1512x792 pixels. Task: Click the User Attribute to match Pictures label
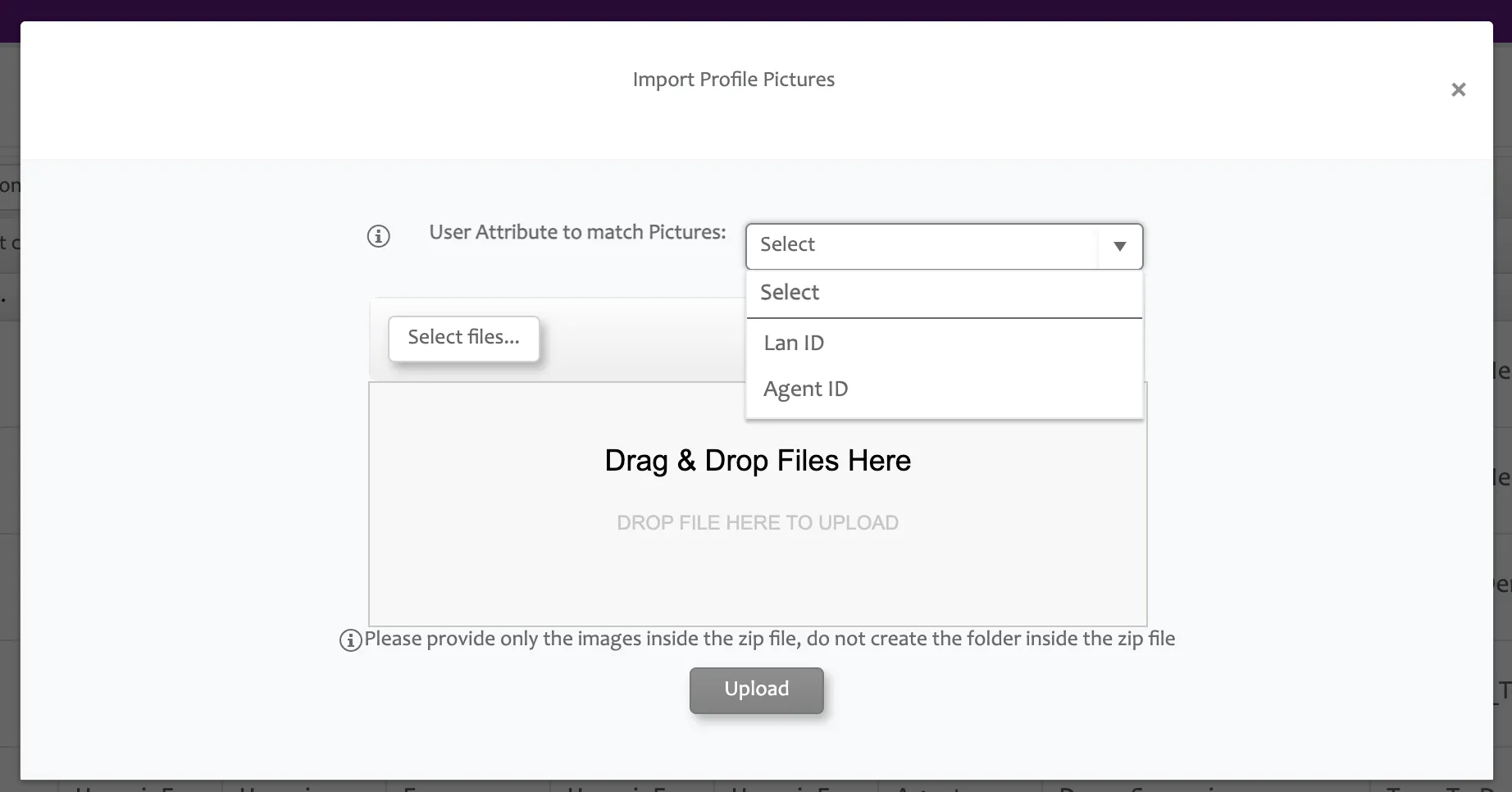pyautogui.click(x=577, y=233)
